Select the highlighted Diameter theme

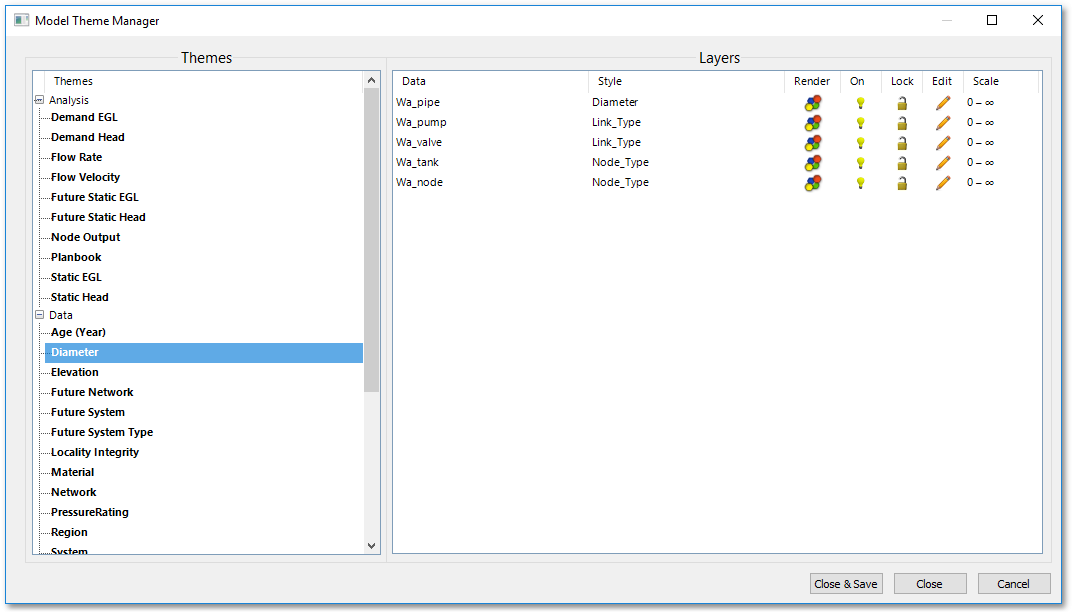(x=204, y=352)
